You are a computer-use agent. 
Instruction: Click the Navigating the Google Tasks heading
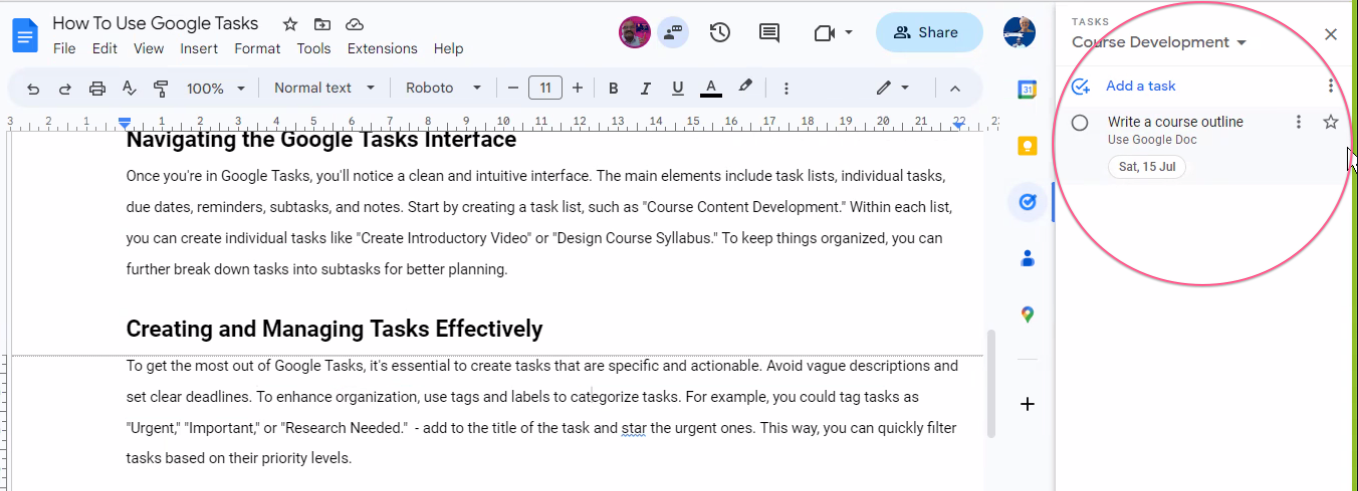click(321, 140)
